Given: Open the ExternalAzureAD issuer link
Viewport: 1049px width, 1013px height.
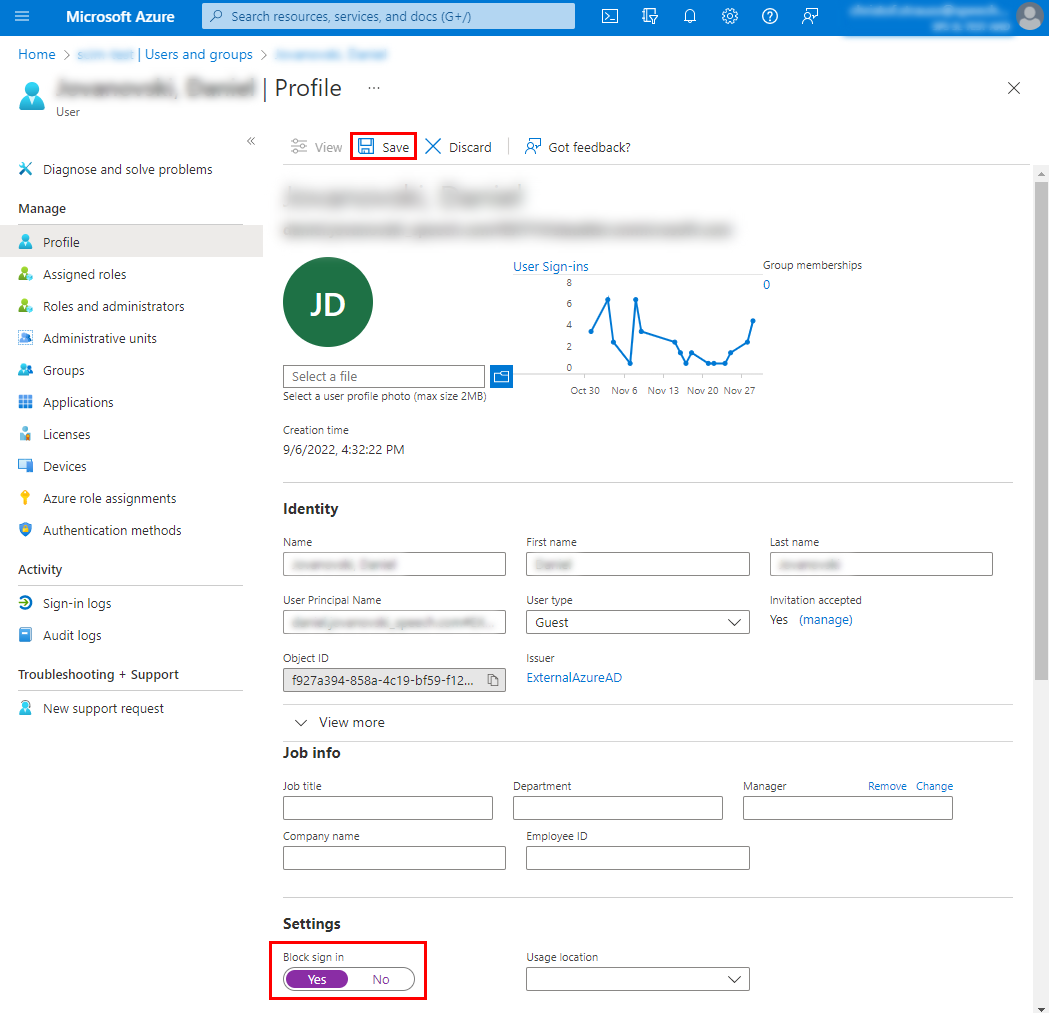Looking at the screenshot, I should 574,678.
